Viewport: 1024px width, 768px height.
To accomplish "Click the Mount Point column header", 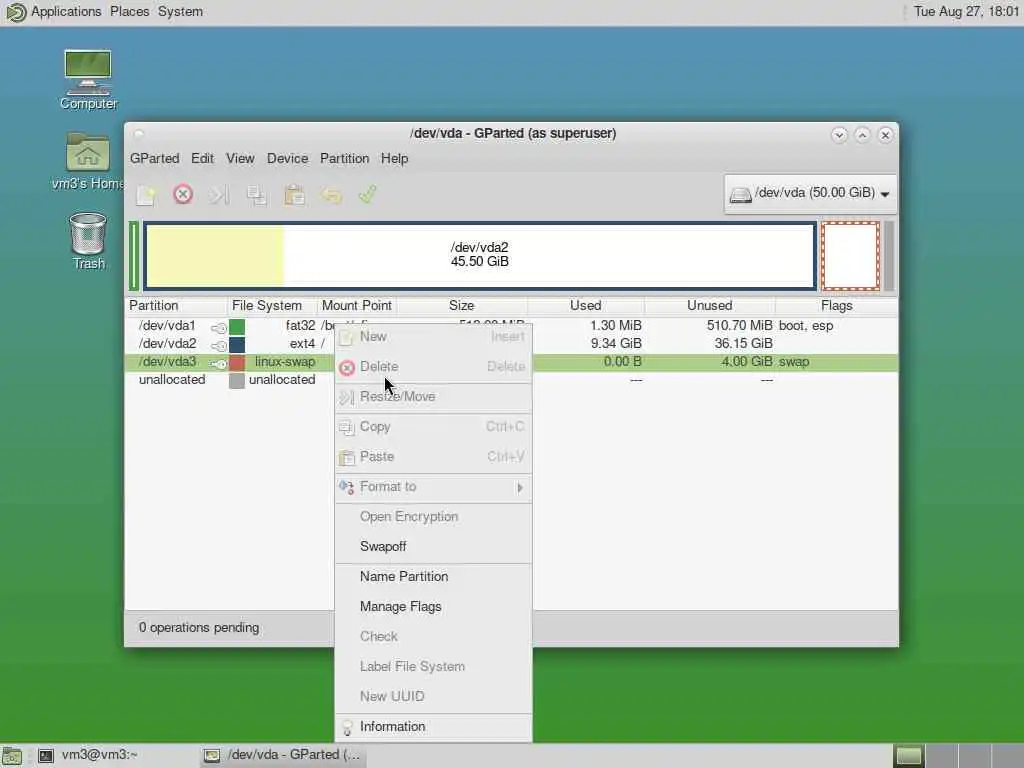I will point(357,306).
